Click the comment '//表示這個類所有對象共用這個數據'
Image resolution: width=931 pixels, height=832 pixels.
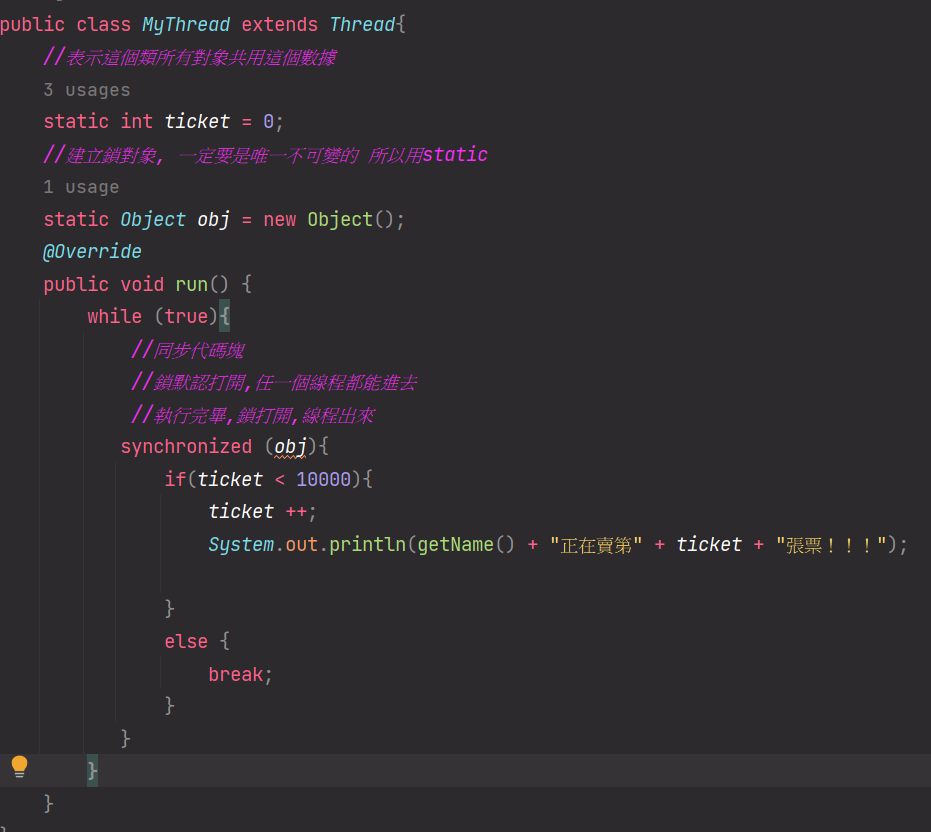[190, 58]
